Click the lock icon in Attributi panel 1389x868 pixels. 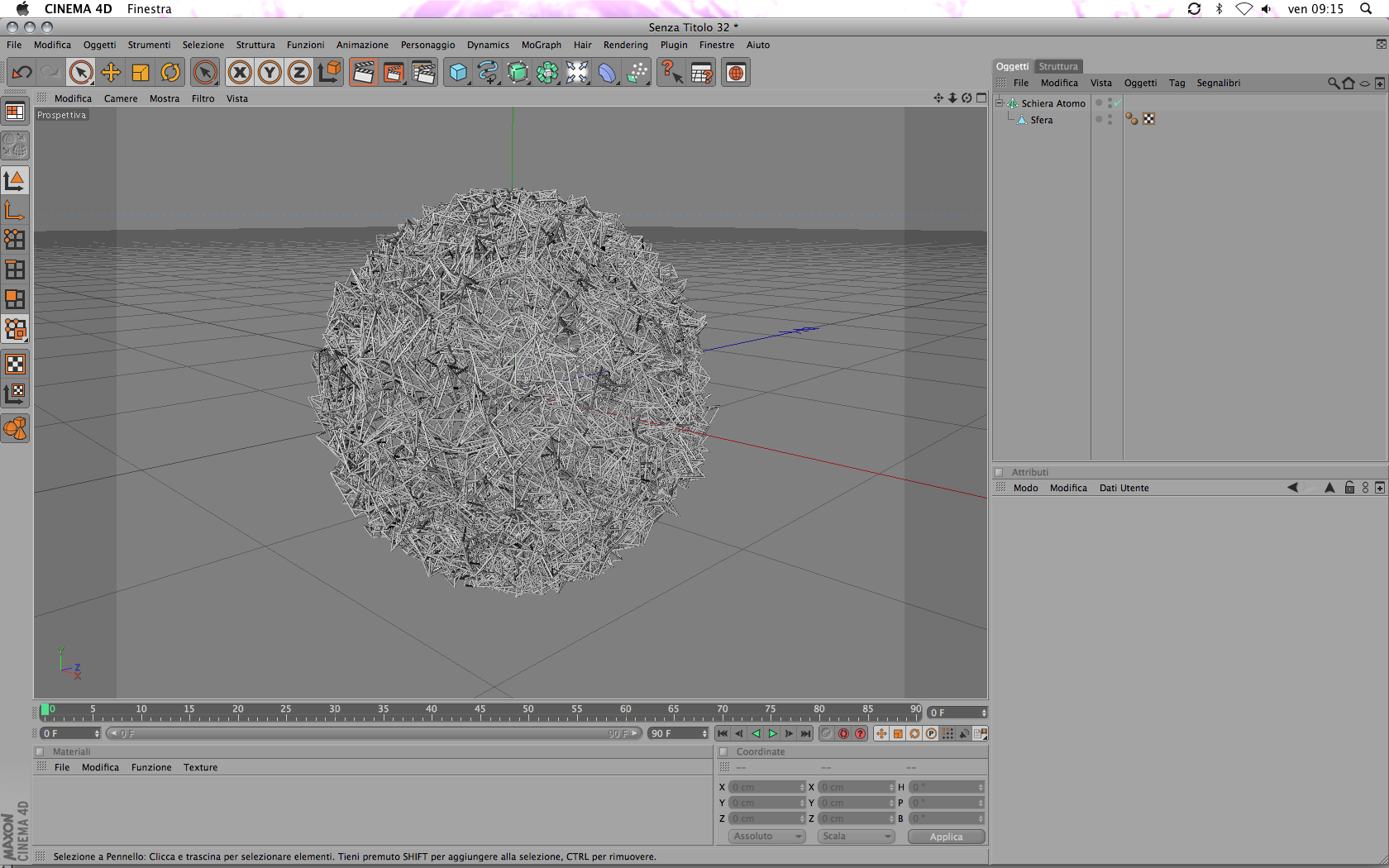coord(1349,488)
